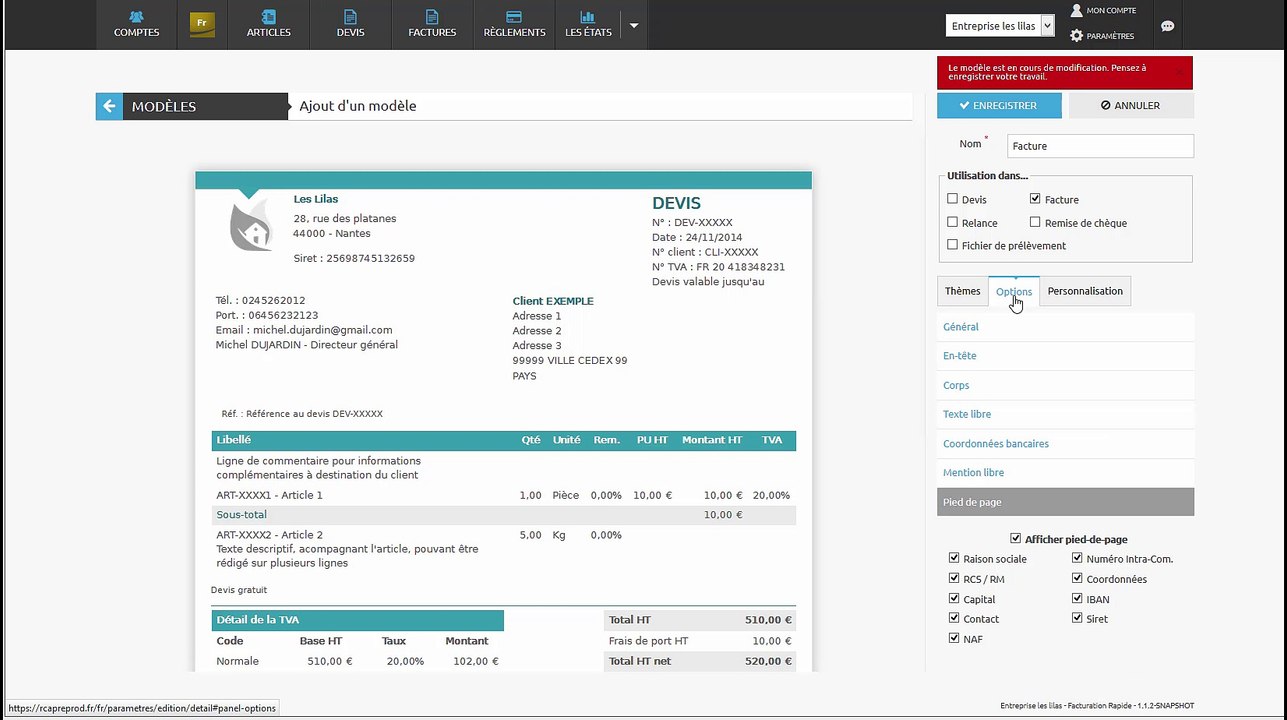Click the Annuler cancel button
The height and width of the screenshot is (720, 1287).
point(1131,105)
